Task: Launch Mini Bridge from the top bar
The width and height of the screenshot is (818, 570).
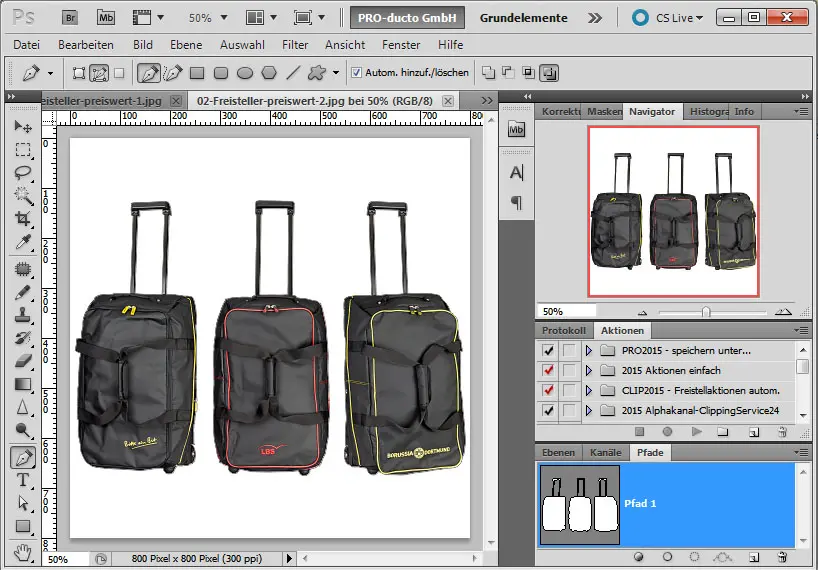Action: click(x=106, y=18)
